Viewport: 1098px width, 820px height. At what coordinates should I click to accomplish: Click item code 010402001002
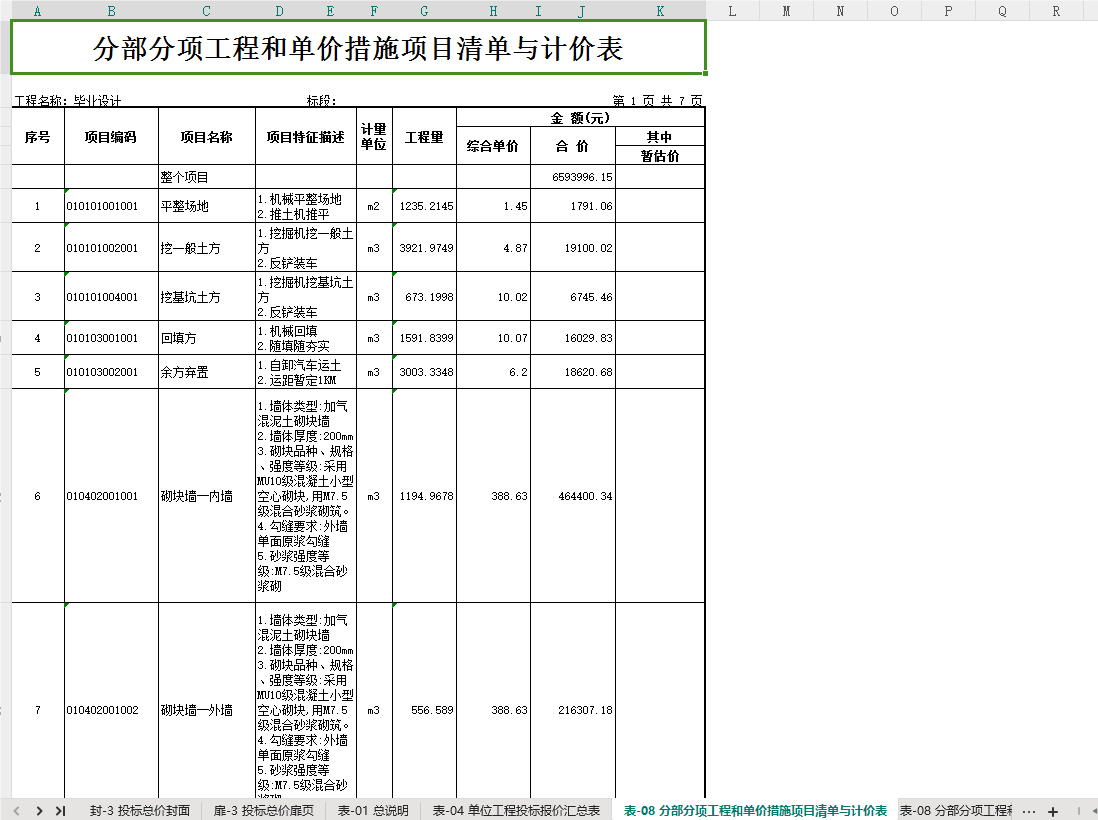tap(111, 710)
